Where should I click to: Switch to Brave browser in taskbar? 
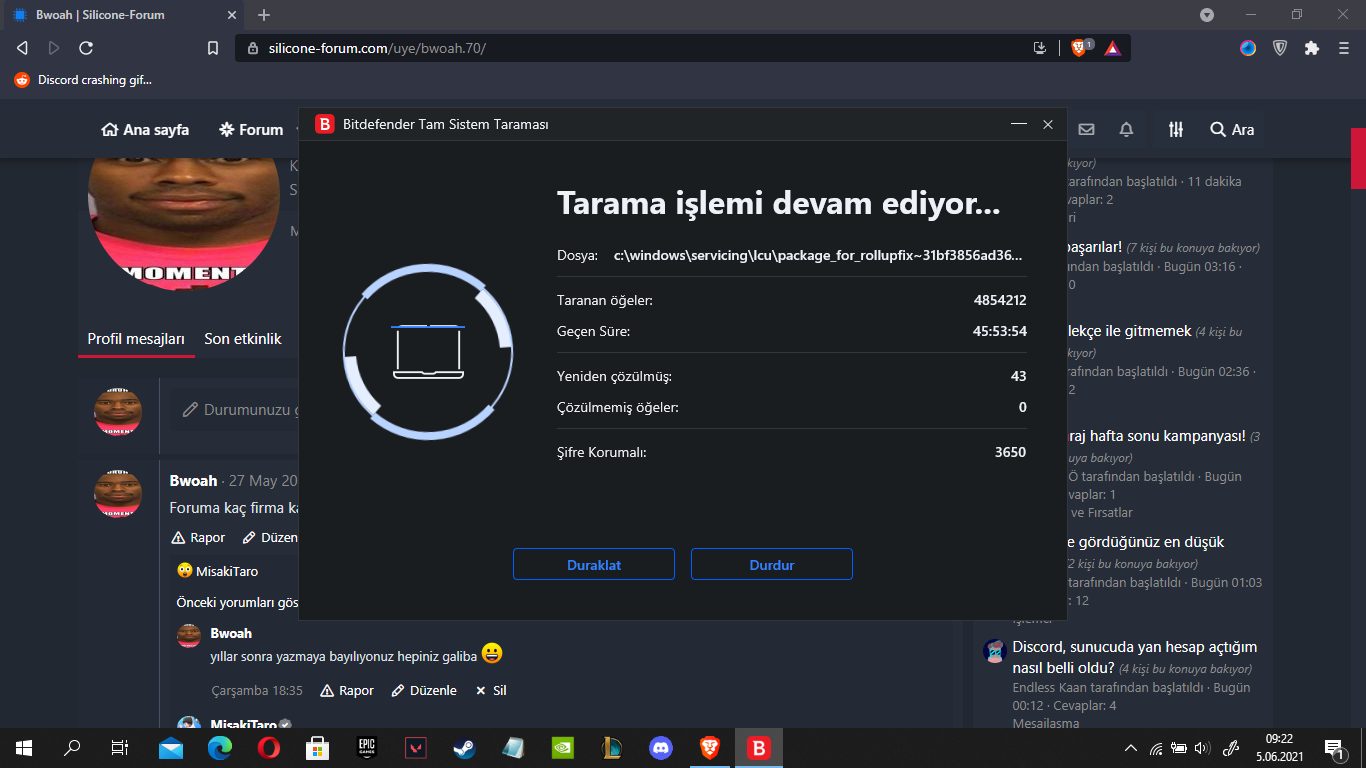click(710, 747)
